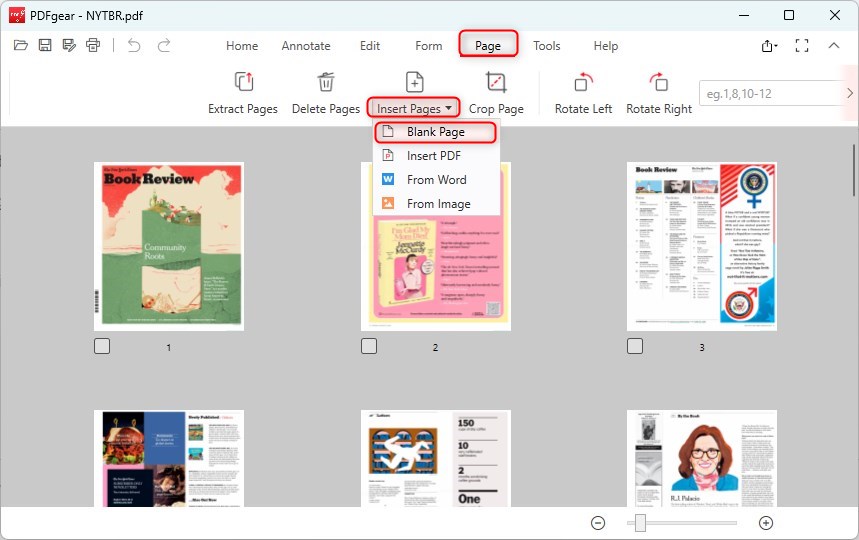Open the Insert Pages dropdown
This screenshot has width=859, height=540.
coord(414,108)
